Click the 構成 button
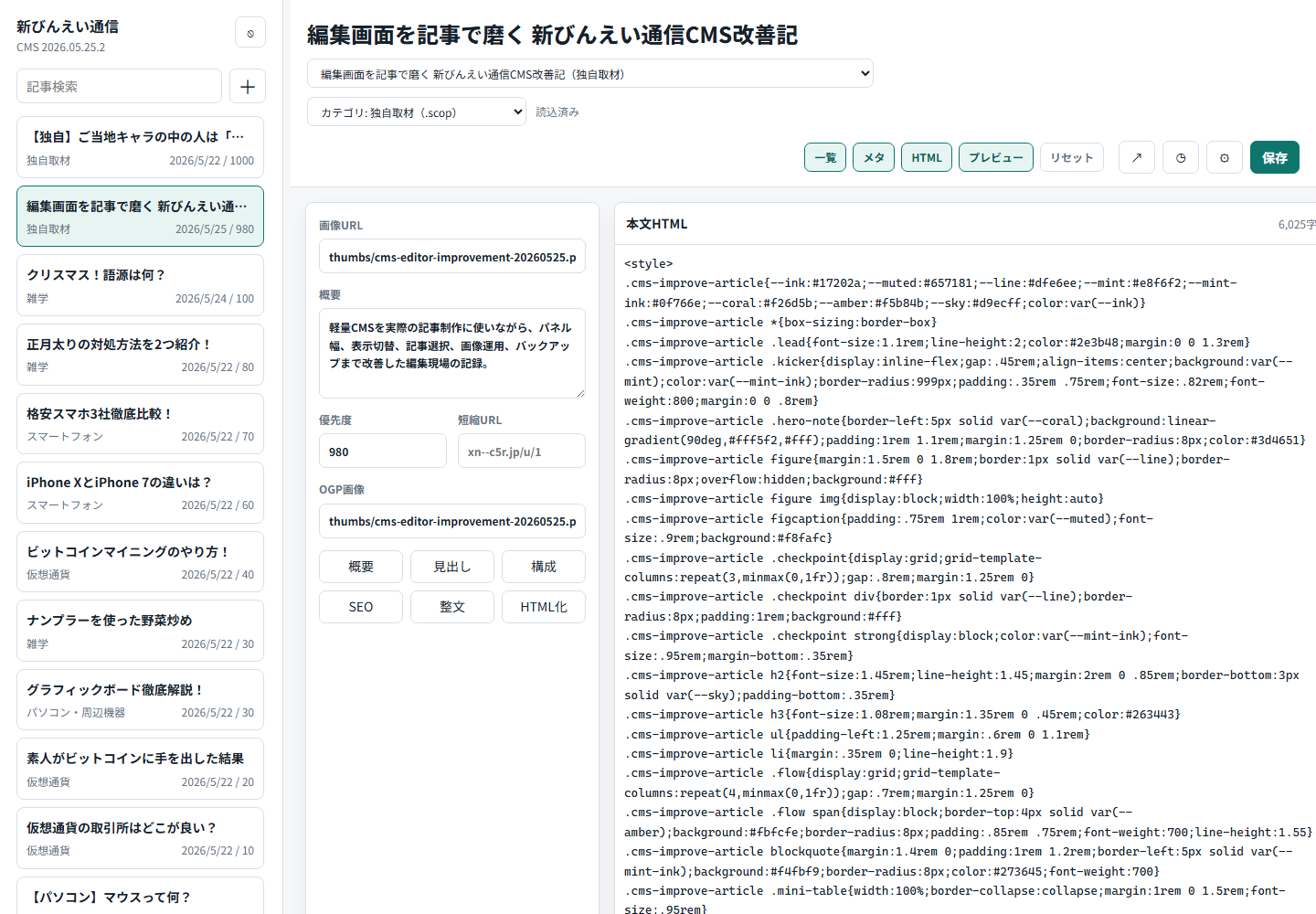This screenshot has width=1316, height=914. tap(544, 567)
